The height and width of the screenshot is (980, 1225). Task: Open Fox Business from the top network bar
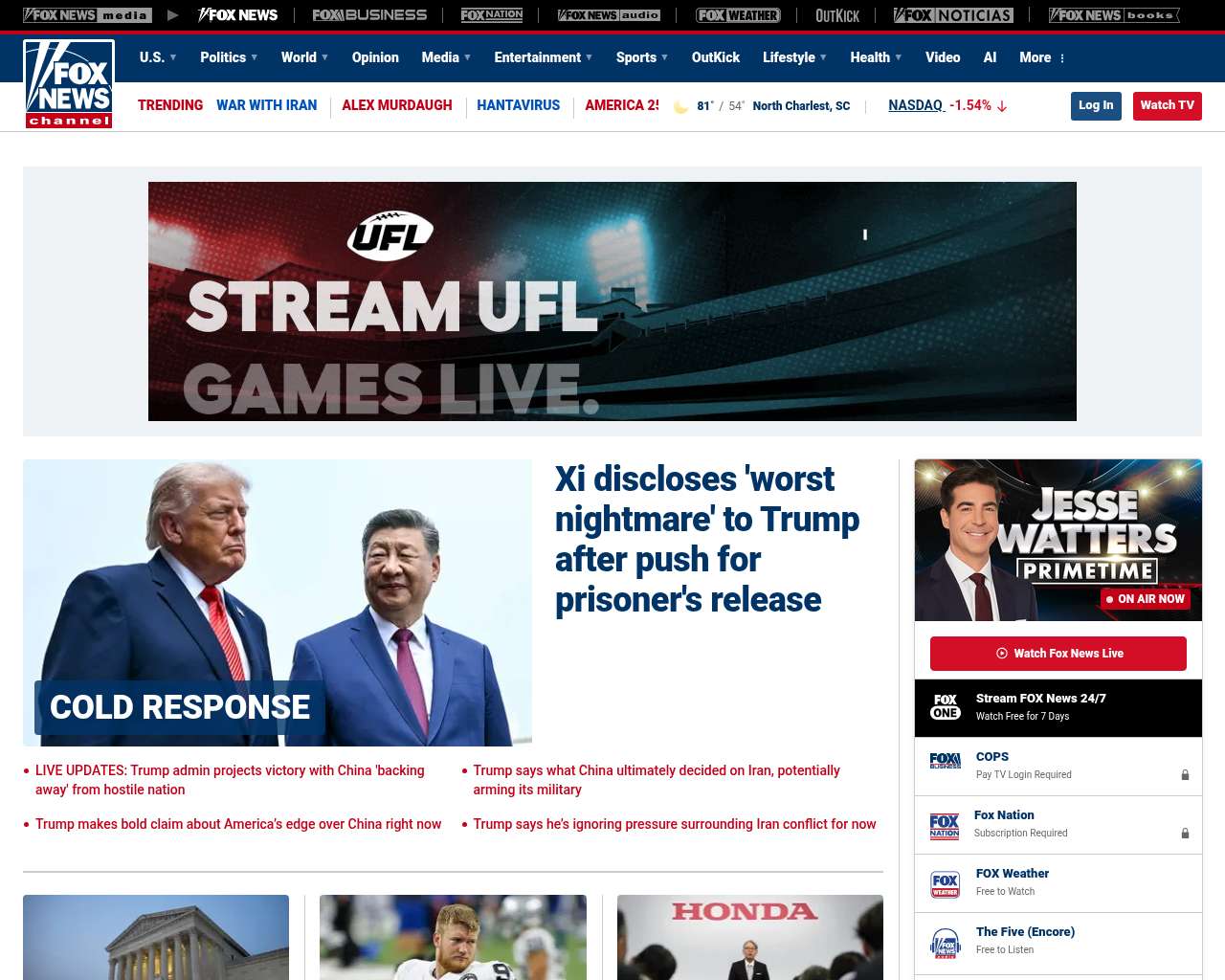click(x=369, y=15)
